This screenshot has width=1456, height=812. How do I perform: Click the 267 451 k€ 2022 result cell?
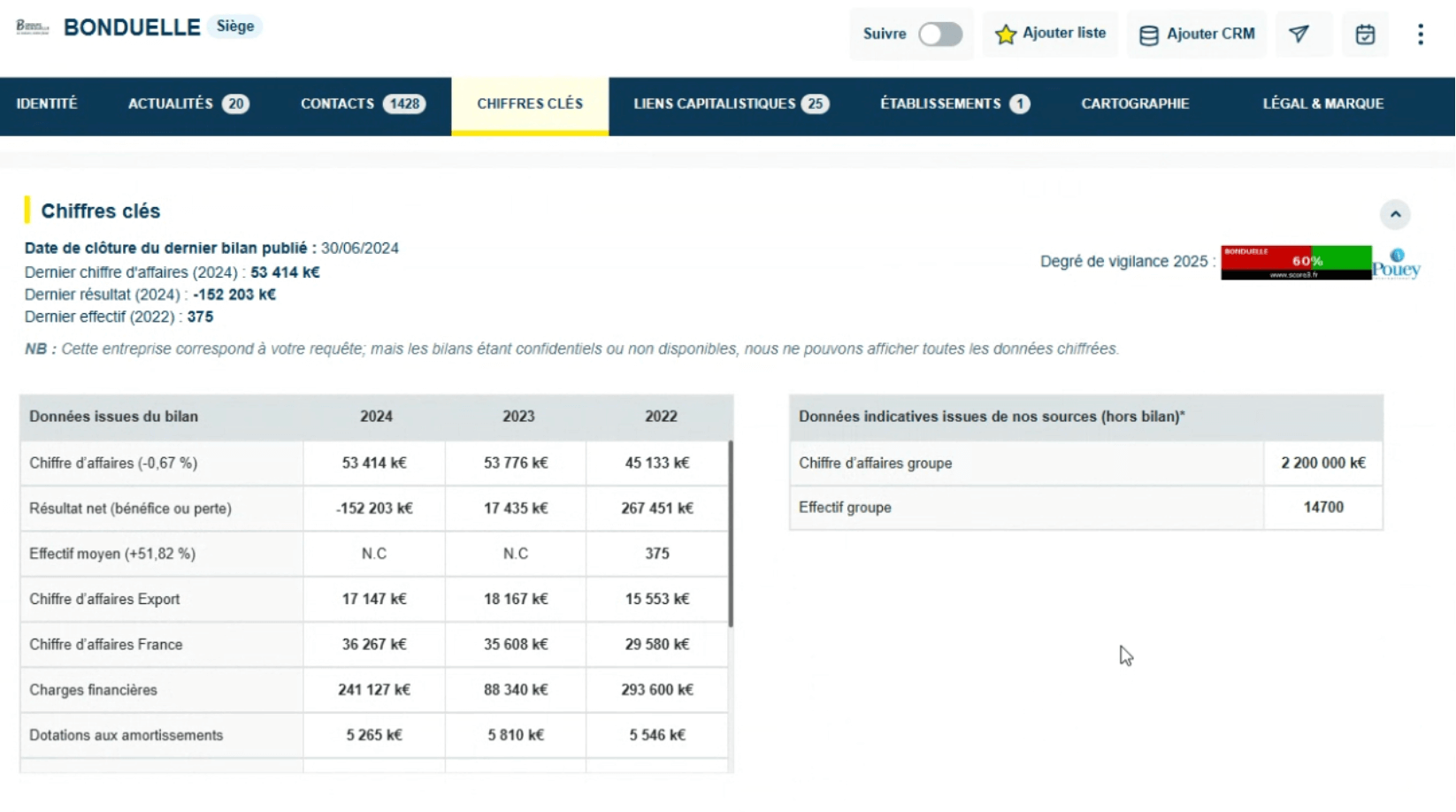pos(657,509)
